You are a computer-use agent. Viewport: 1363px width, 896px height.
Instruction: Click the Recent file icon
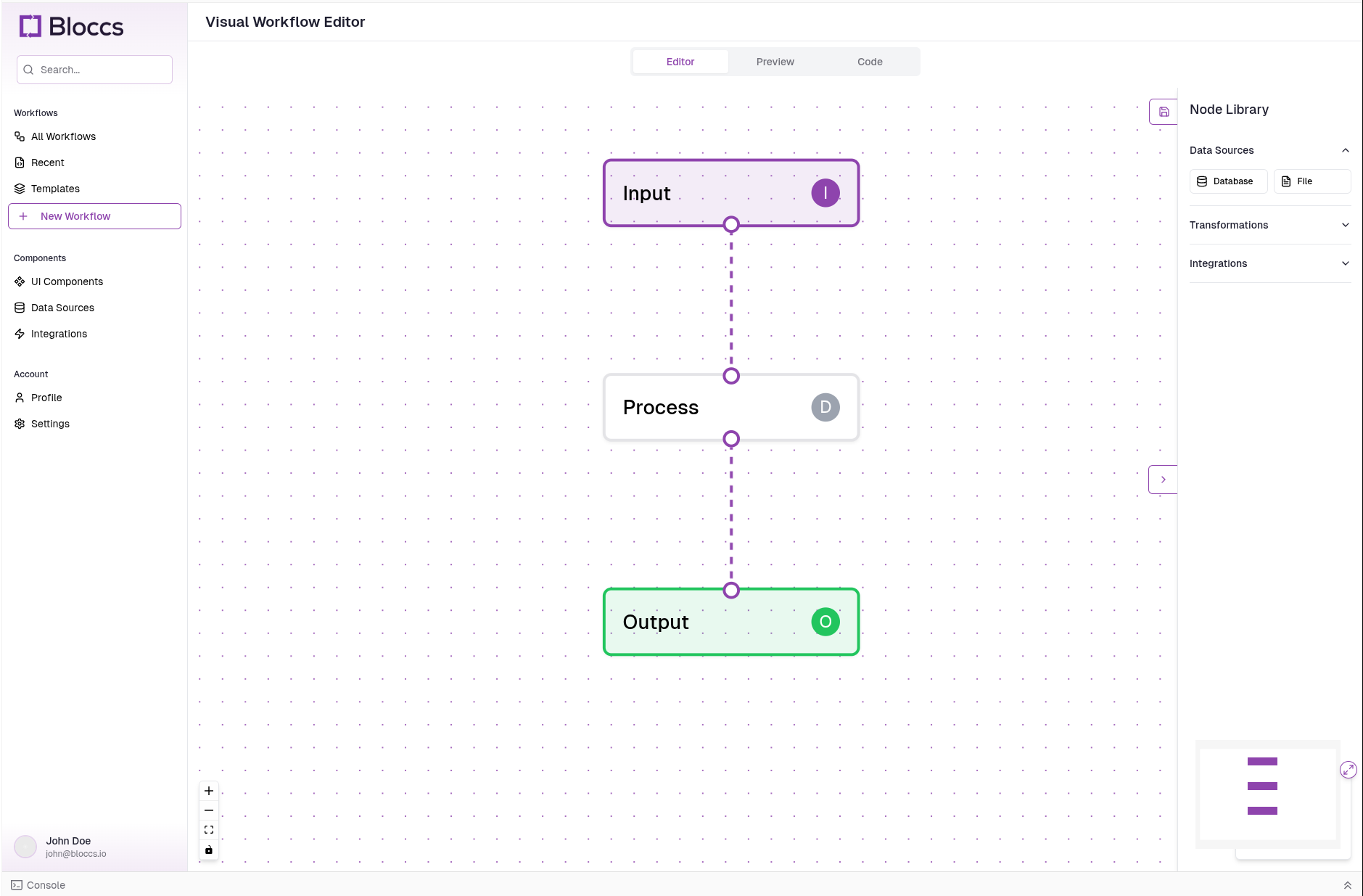point(20,163)
